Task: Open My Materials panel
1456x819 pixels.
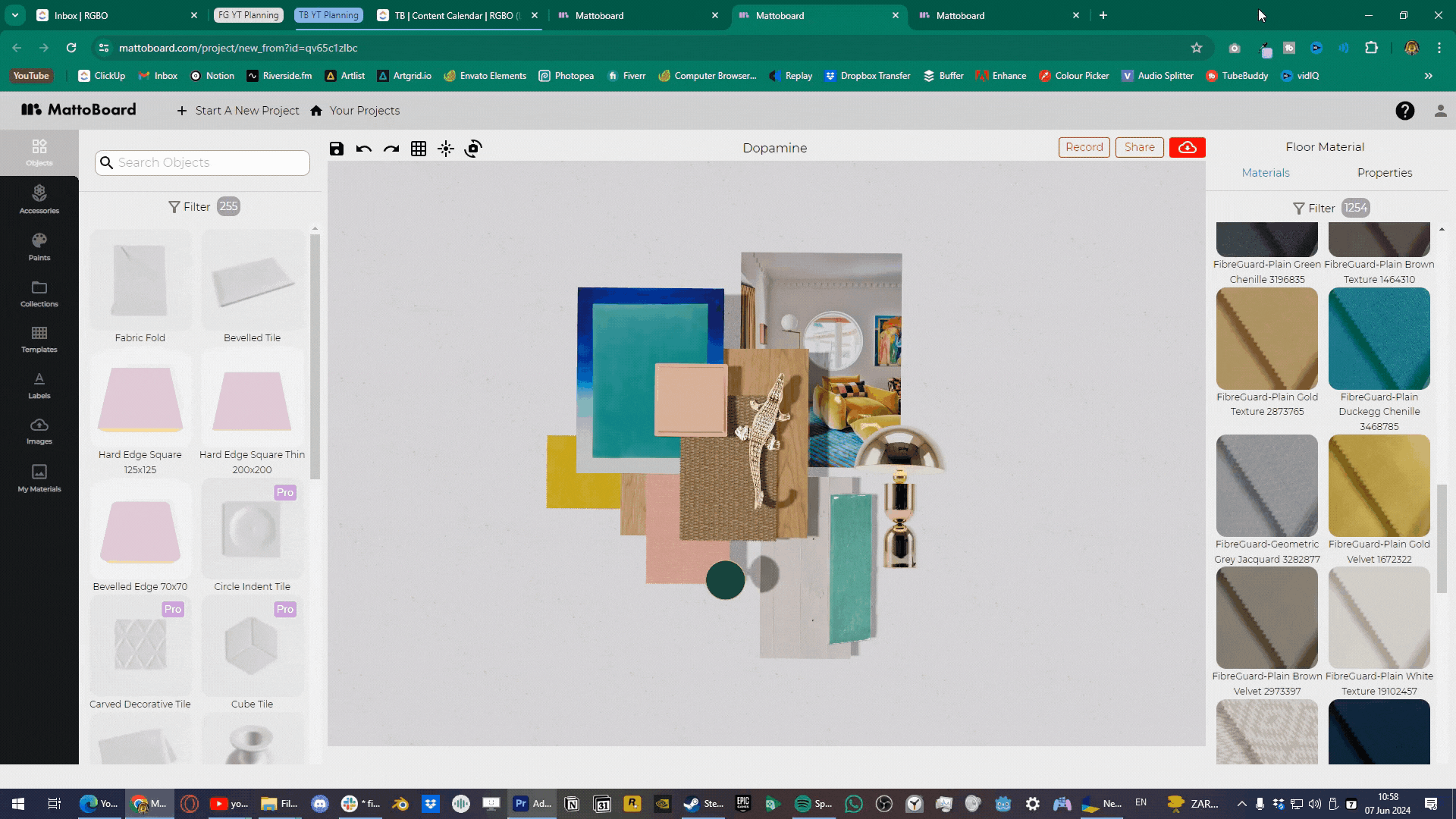Action: point(39,478)
